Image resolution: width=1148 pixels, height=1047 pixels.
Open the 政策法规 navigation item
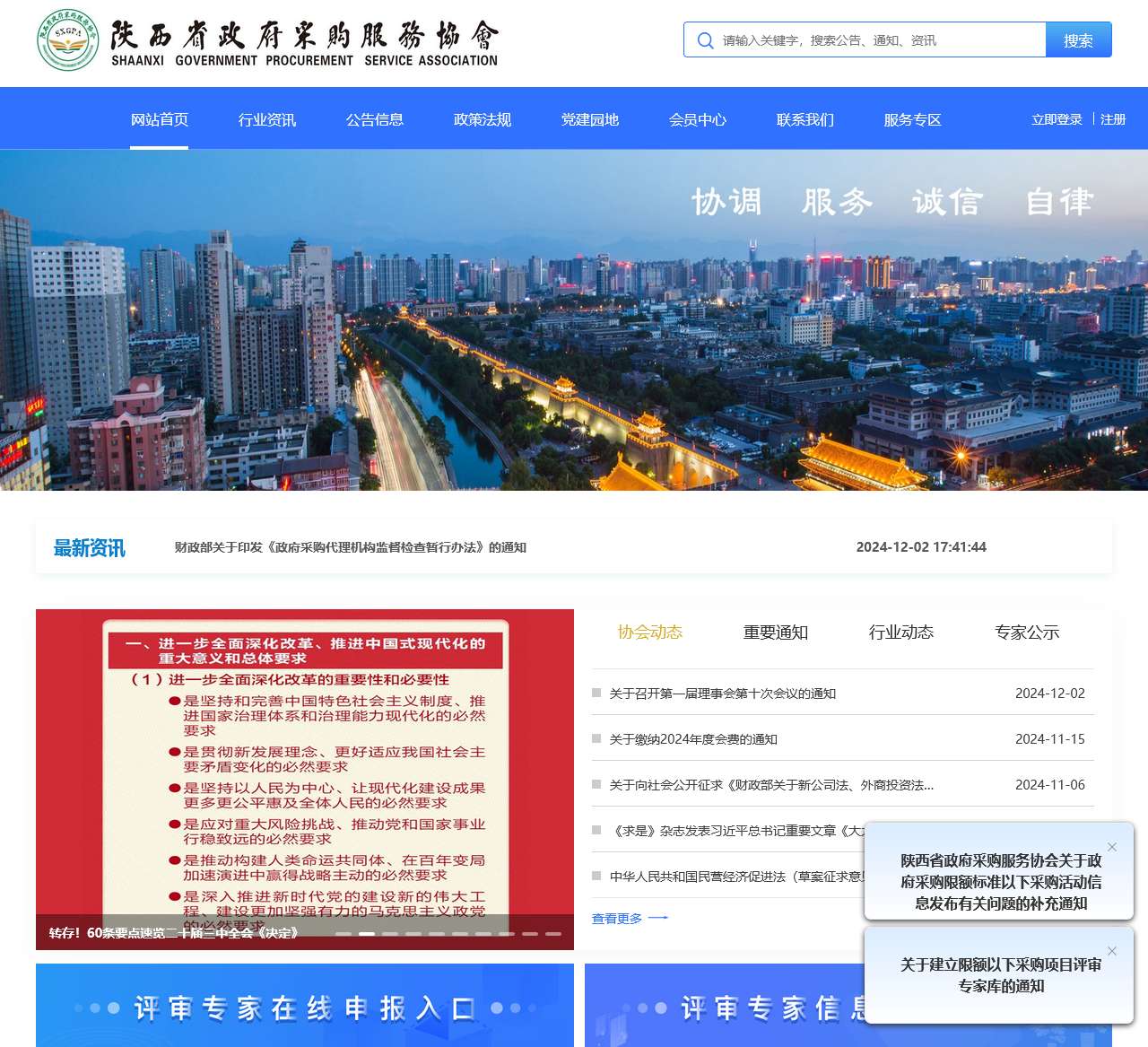point(483,119)
